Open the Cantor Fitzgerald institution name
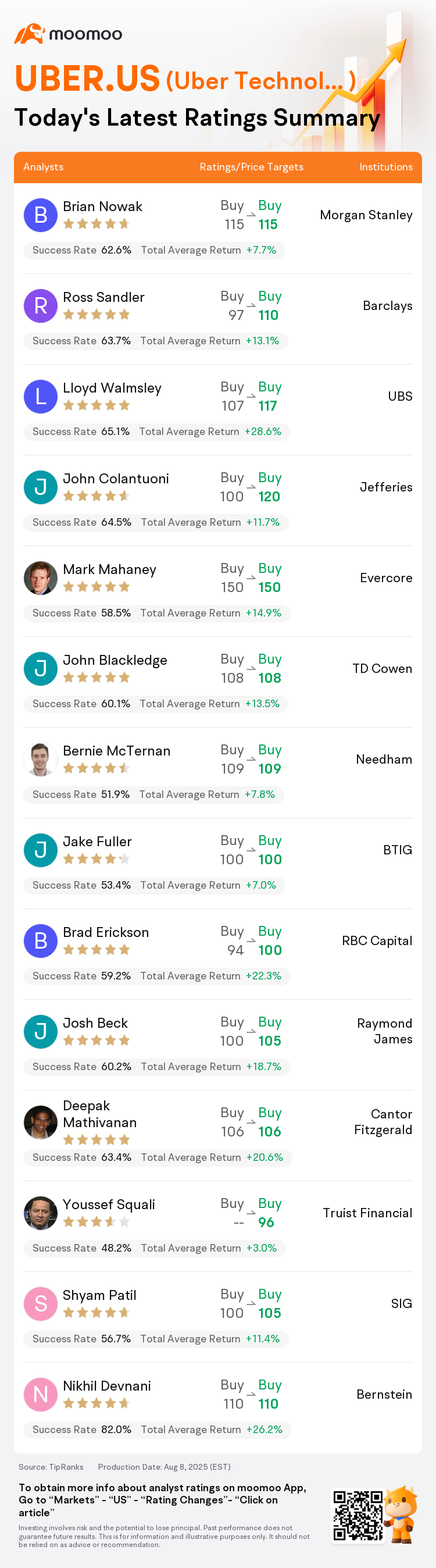The image size is (436, 1568). pos(383,1122)
